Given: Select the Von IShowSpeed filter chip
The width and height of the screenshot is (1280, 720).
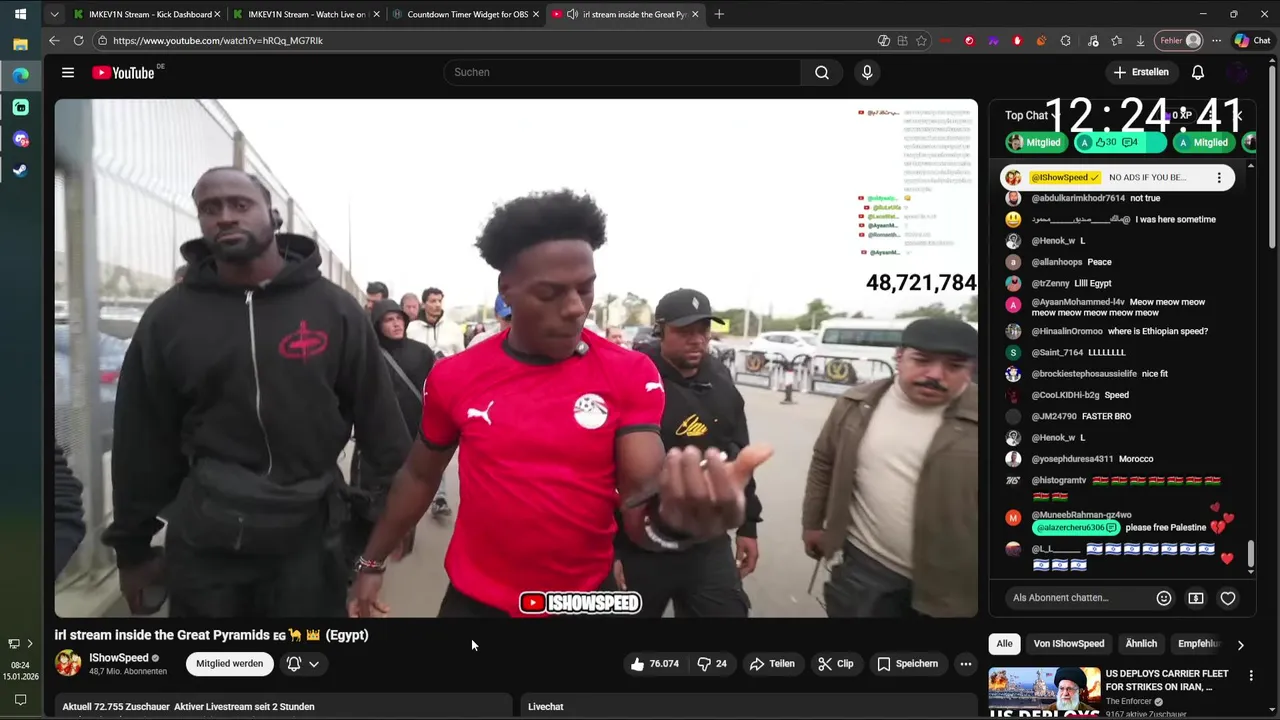Looking at the screenshot, I should point(1069,644).
